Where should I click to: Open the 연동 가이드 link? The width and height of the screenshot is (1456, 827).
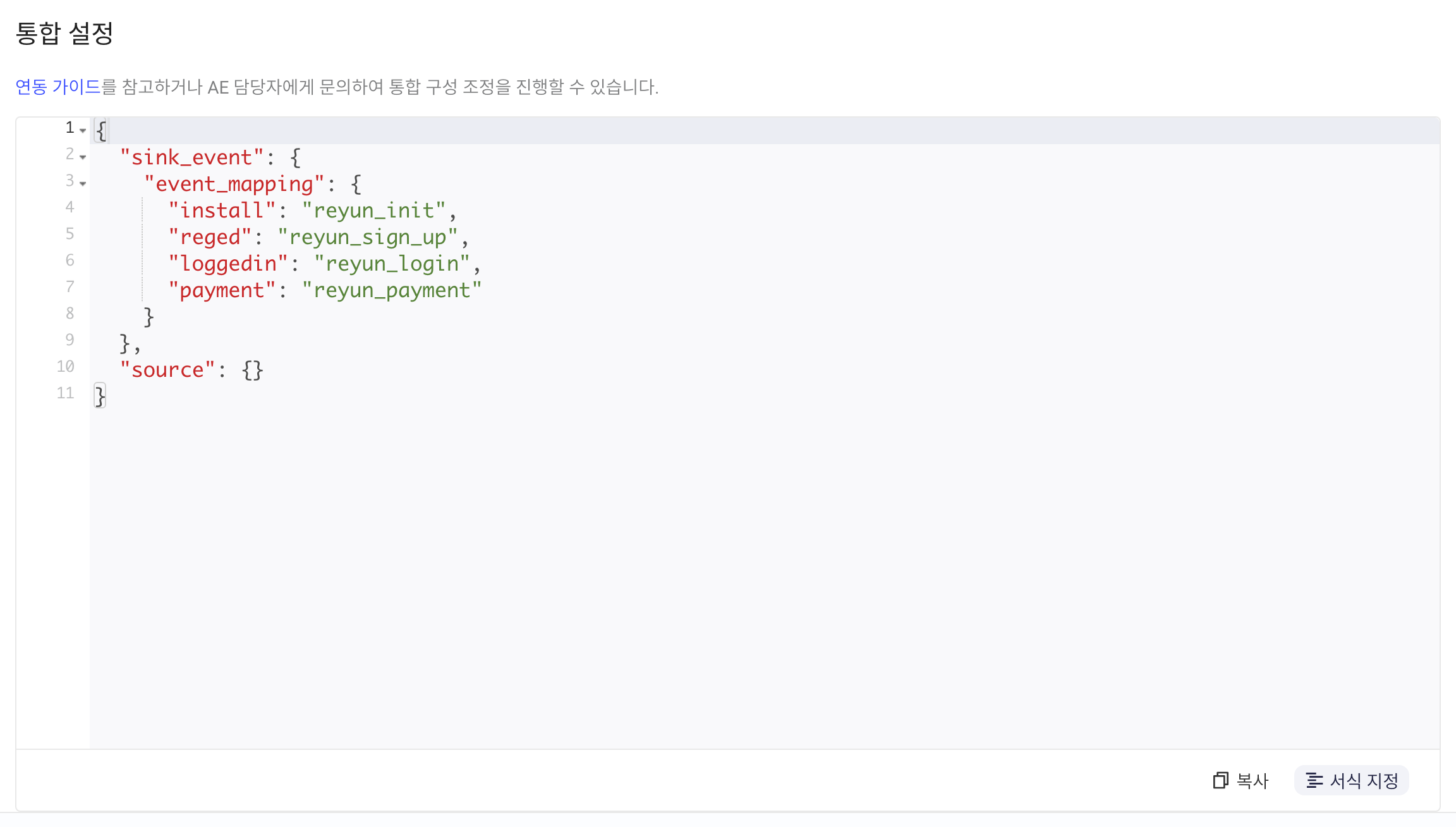tap(58, 87)
